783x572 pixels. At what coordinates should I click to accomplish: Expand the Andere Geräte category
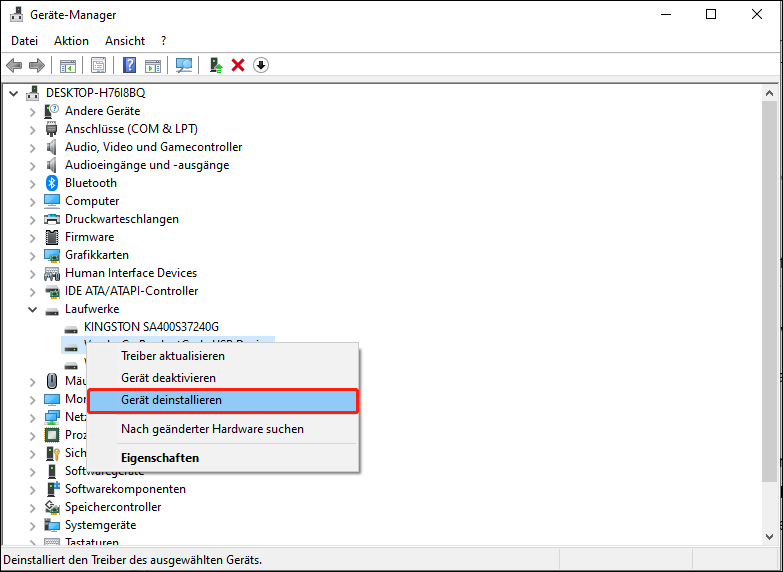pos(32,111)
